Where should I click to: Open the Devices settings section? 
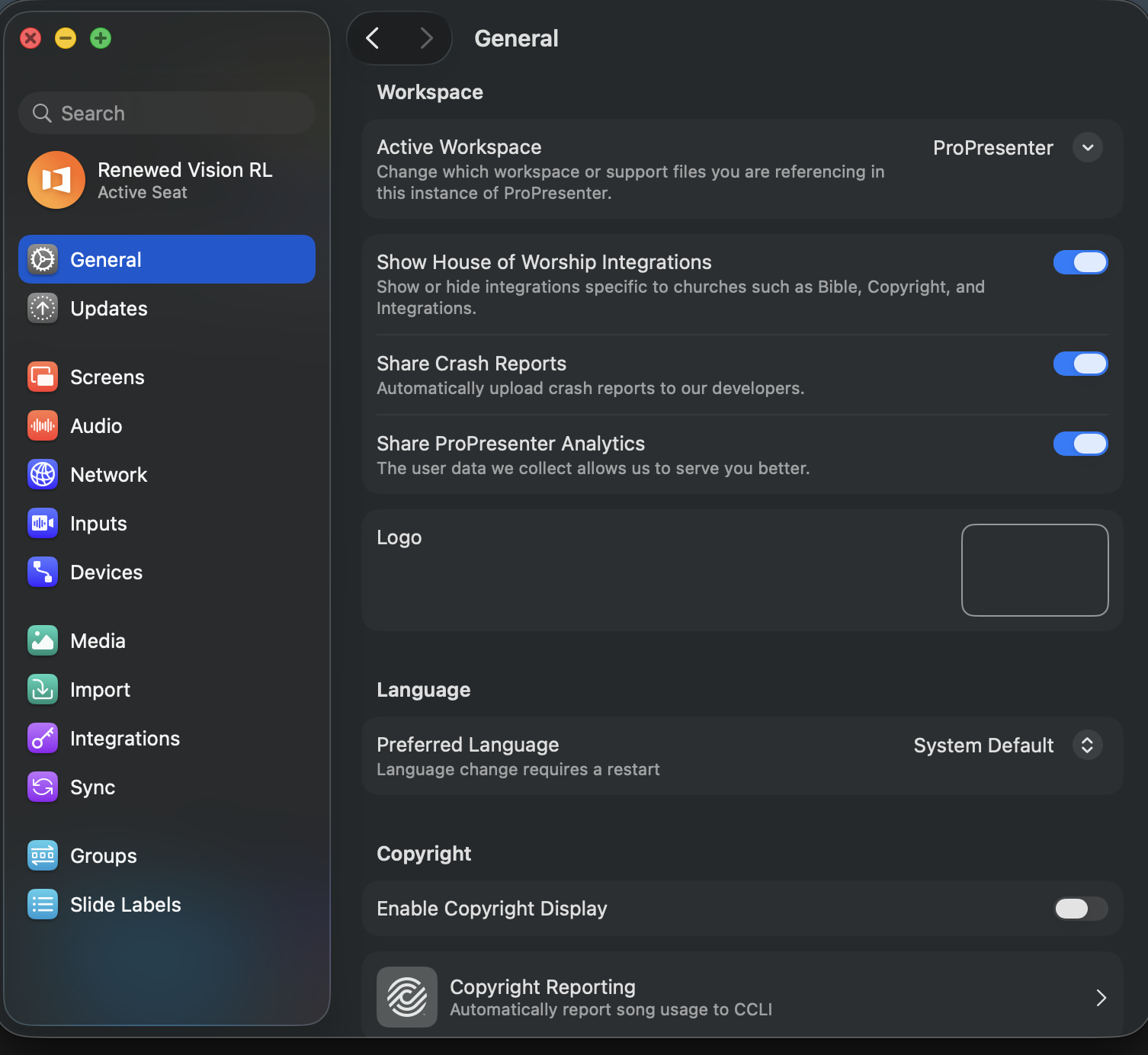[x=167, y=572]
